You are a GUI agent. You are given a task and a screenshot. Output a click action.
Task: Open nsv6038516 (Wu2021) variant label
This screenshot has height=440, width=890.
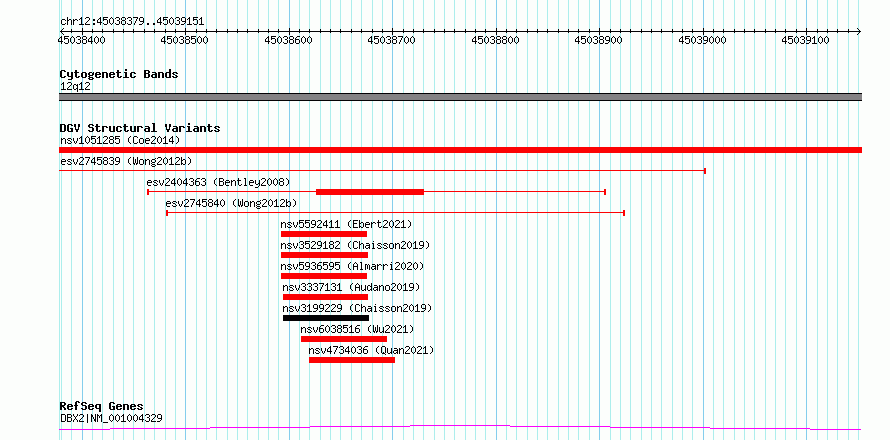(358, 329)
